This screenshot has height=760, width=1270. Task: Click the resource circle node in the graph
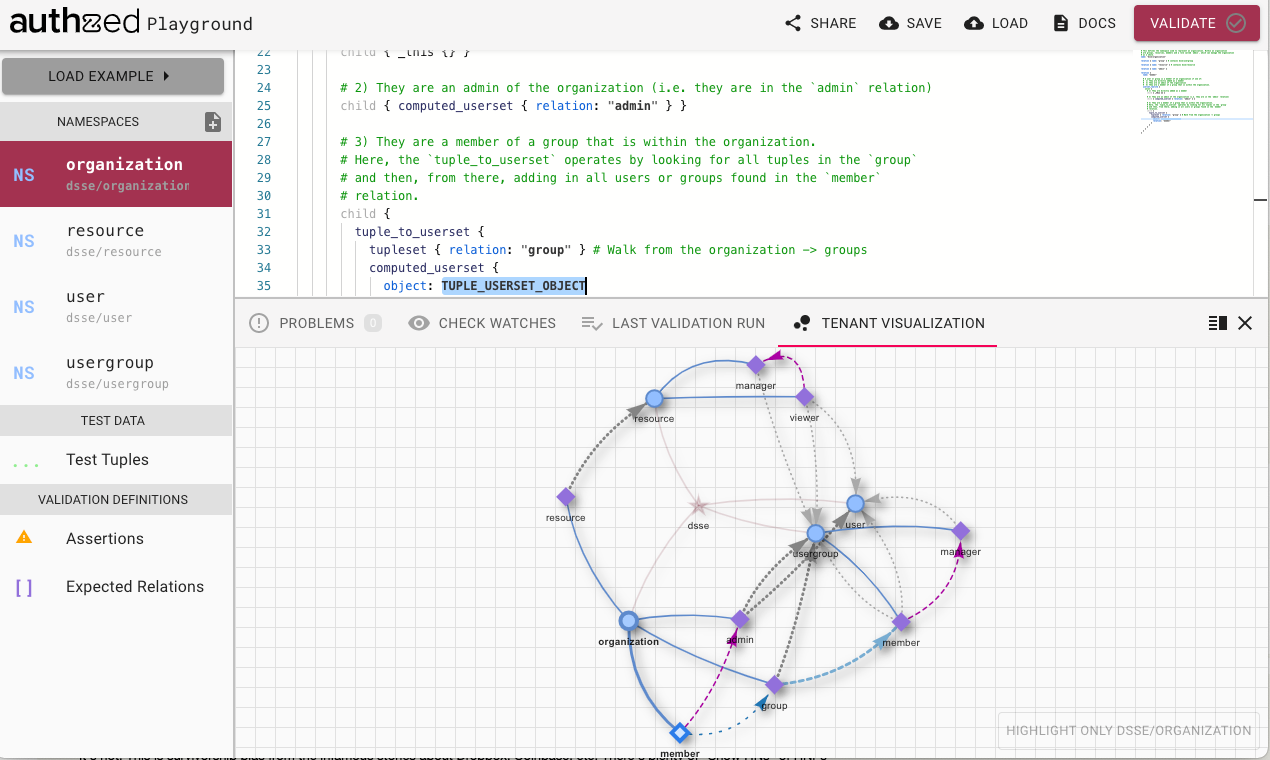[x=654, y=399]
